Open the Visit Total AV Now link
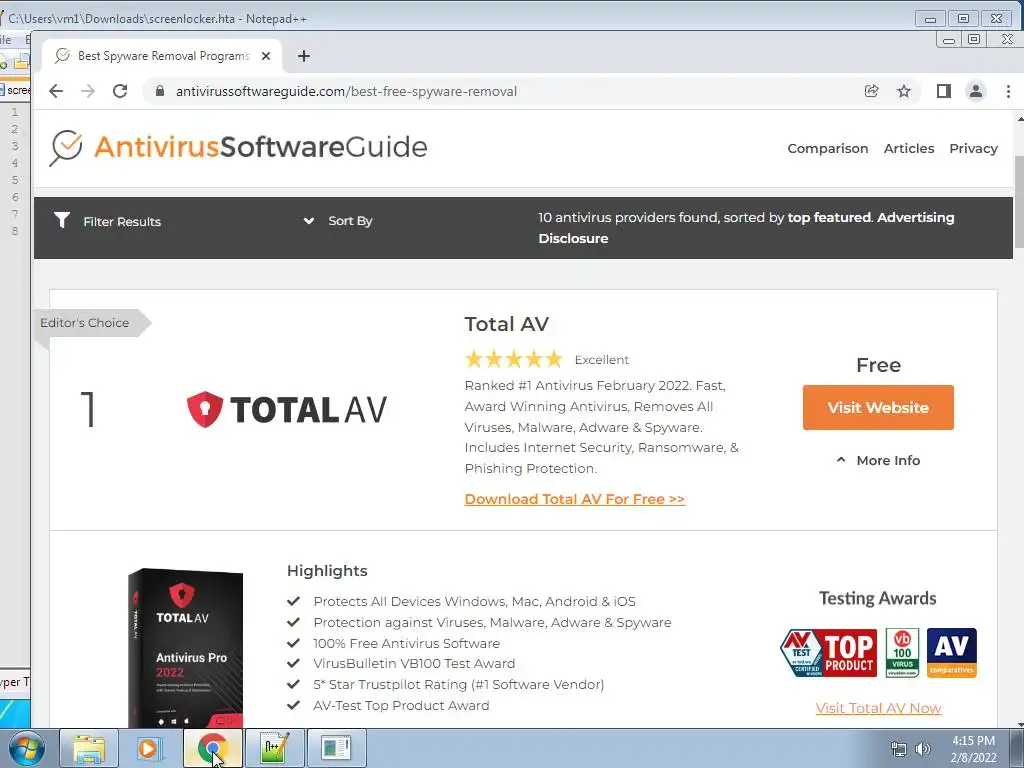1024x768 pixels. (878, 708)
